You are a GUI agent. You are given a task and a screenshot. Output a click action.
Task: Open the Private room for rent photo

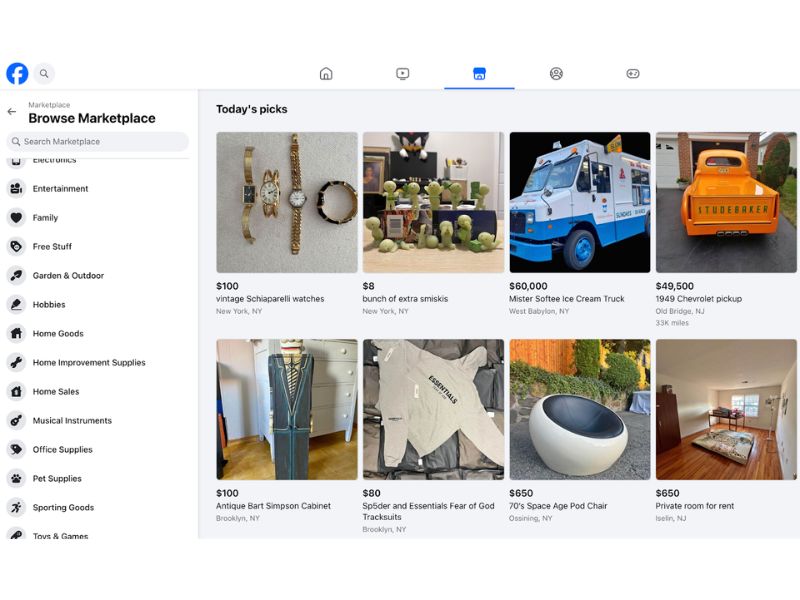(x=726, y=409)
